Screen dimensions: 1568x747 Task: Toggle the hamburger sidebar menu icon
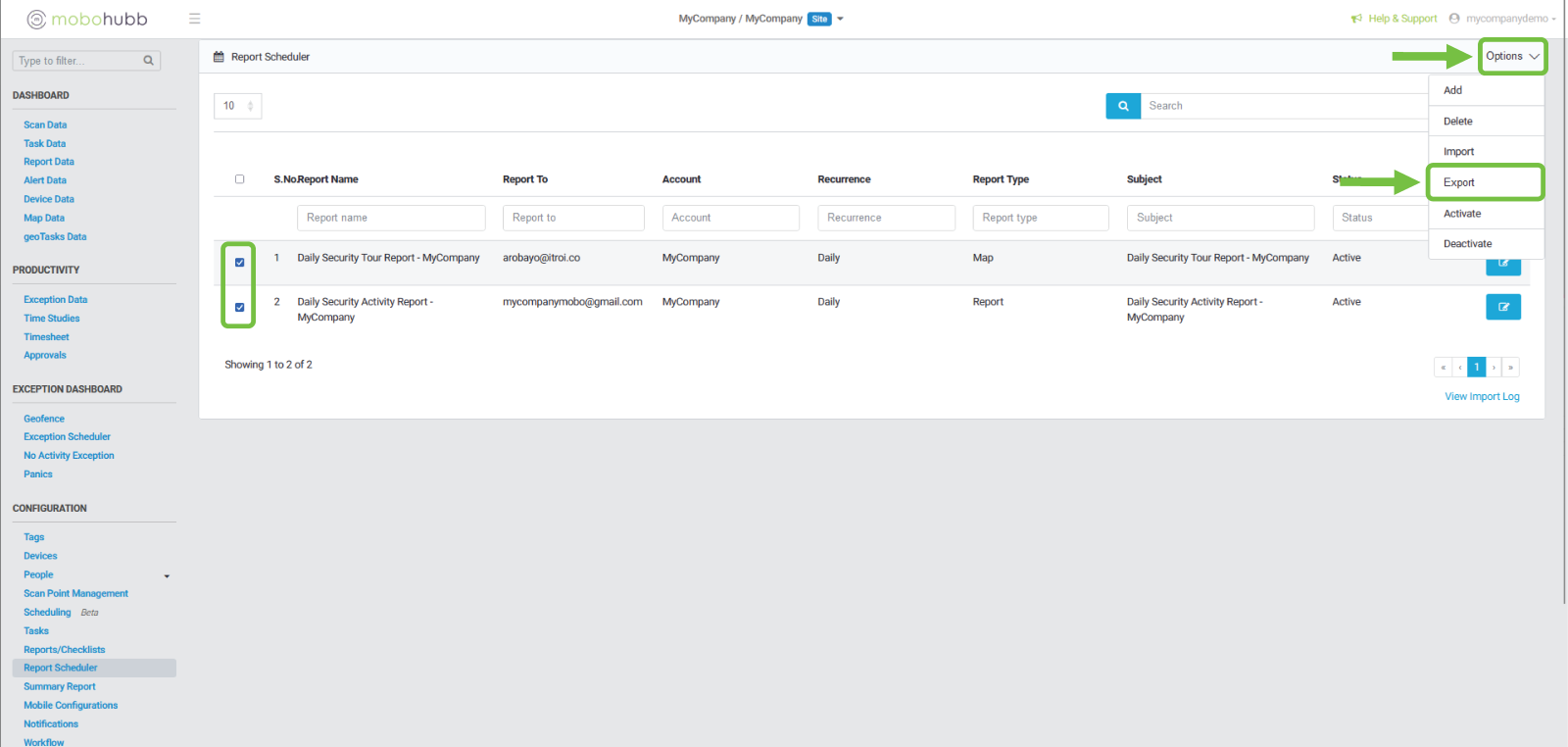(x=195, y=19)
